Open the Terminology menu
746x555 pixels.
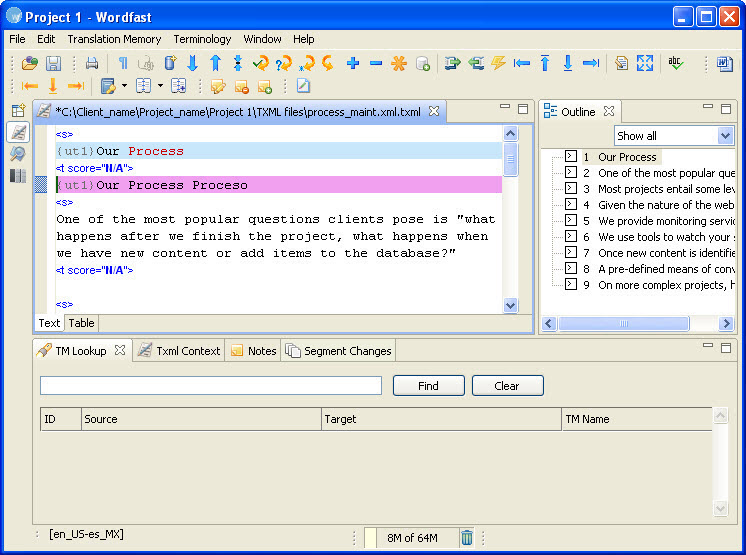pos(202,39)
